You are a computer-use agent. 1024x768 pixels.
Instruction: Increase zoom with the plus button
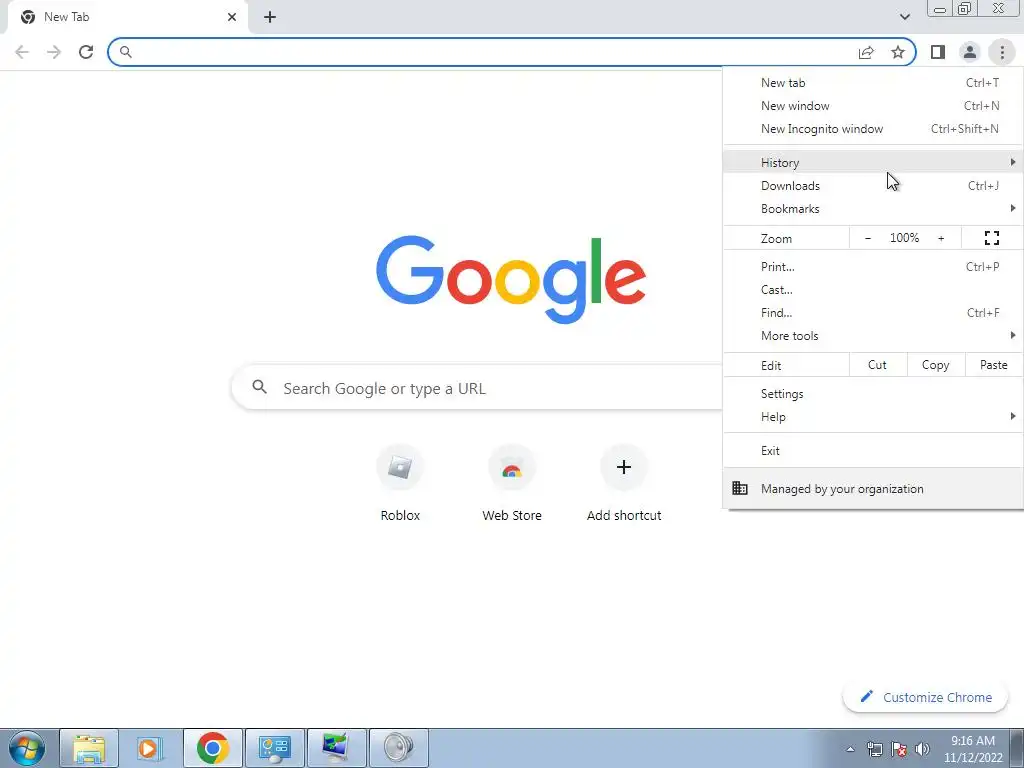tap(941, 238)
